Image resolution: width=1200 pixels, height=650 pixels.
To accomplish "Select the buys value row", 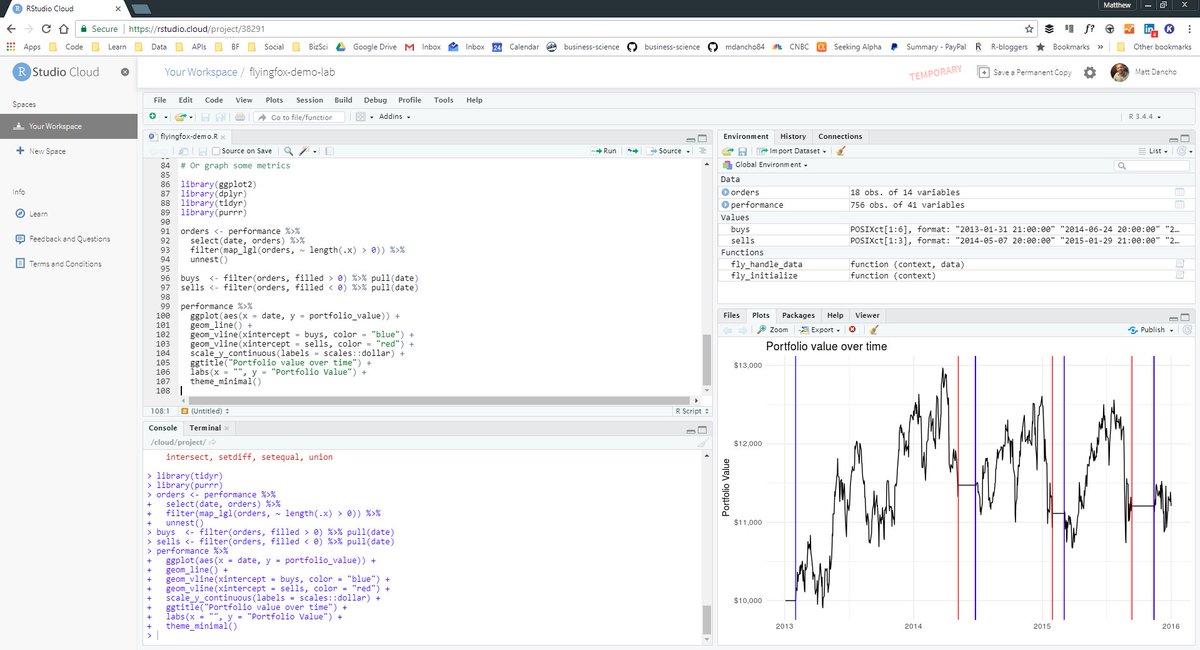I will pos(955,229).
